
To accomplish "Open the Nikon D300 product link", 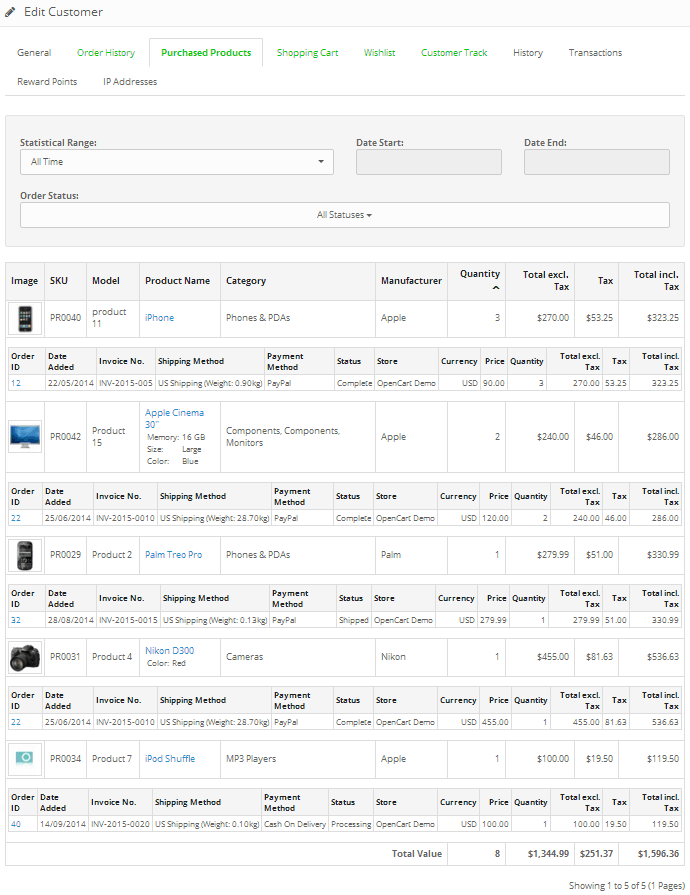I will (170, 651).
